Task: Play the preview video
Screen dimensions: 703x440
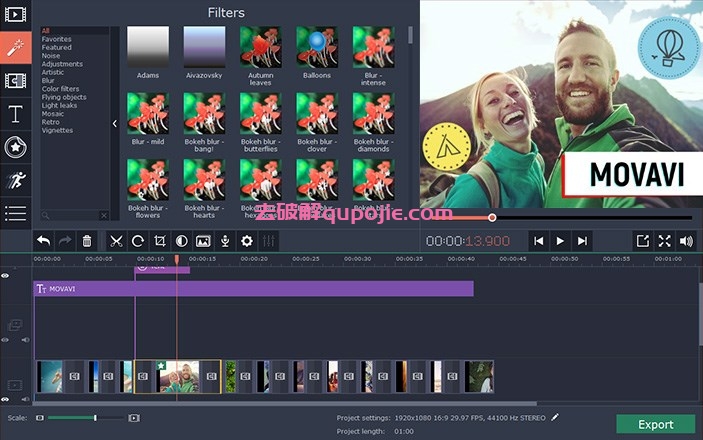Action: 560,241
